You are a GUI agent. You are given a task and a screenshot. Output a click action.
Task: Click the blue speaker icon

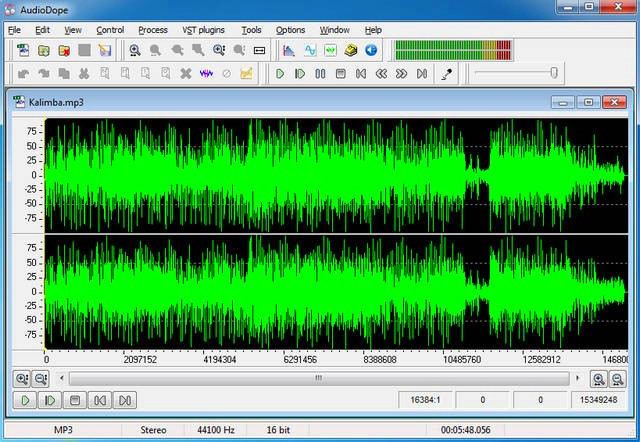[x=371, y=50]
